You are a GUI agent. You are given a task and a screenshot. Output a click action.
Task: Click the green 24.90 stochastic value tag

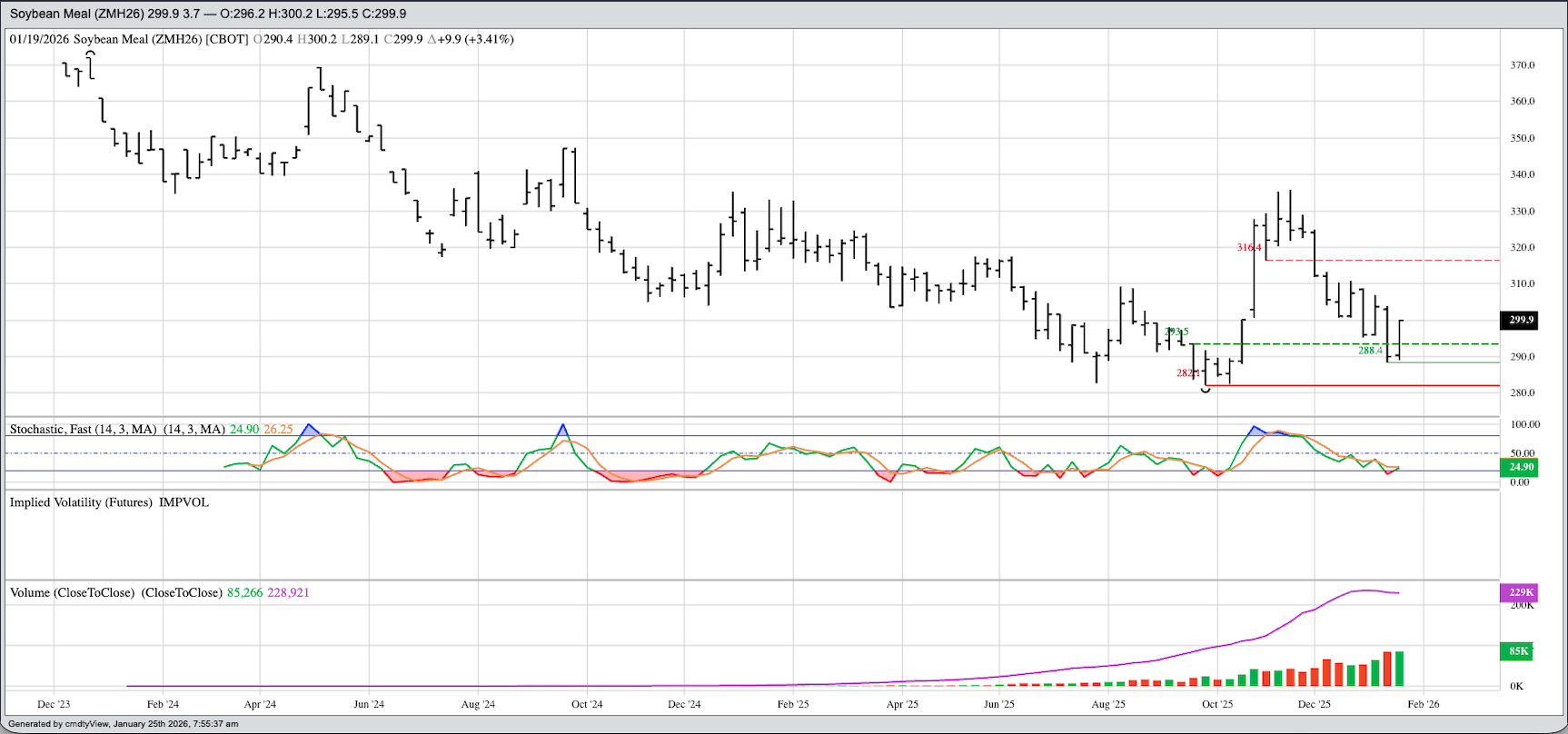tap(1521, 467)
